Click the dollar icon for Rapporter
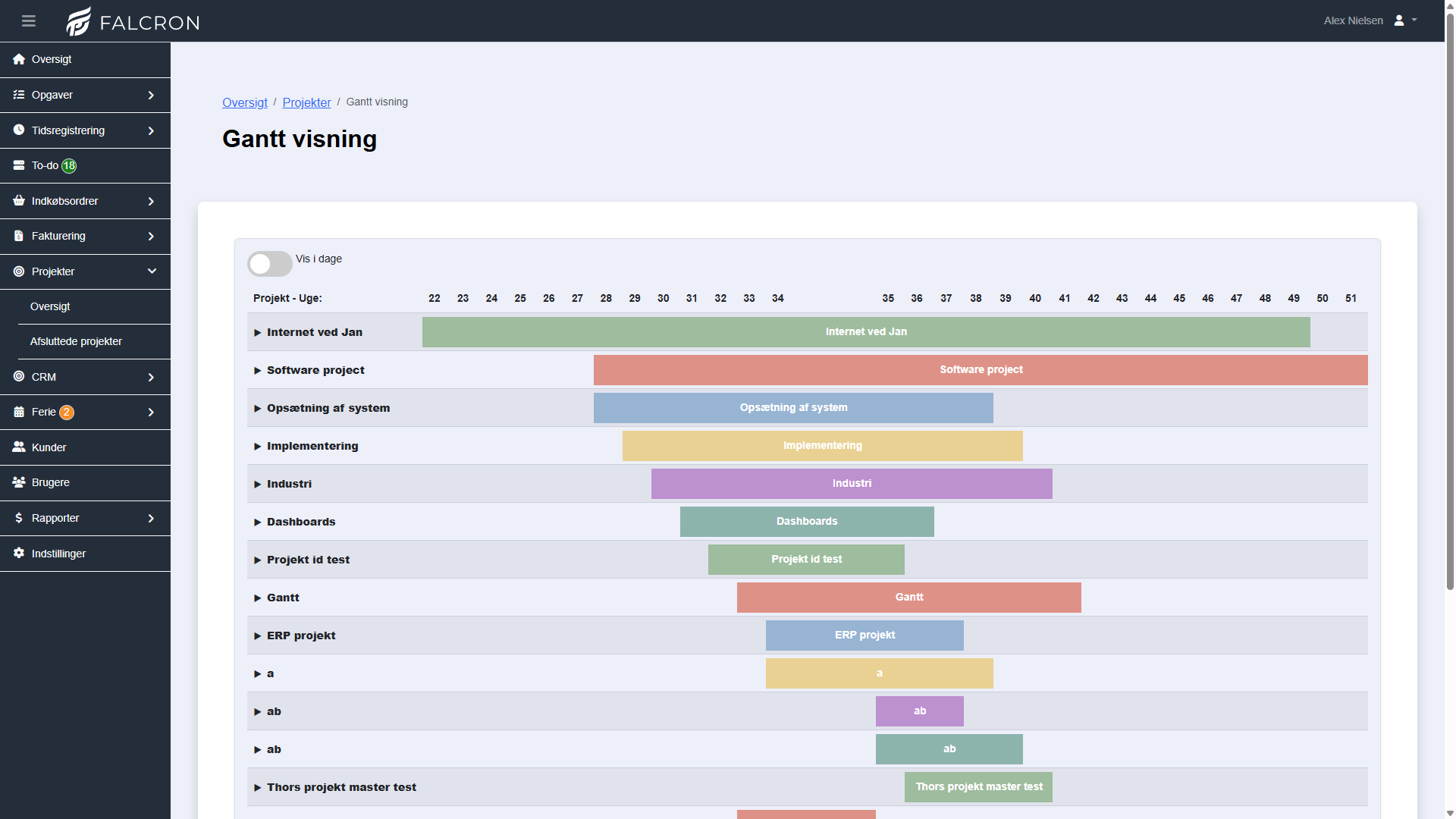 (19, 518)
